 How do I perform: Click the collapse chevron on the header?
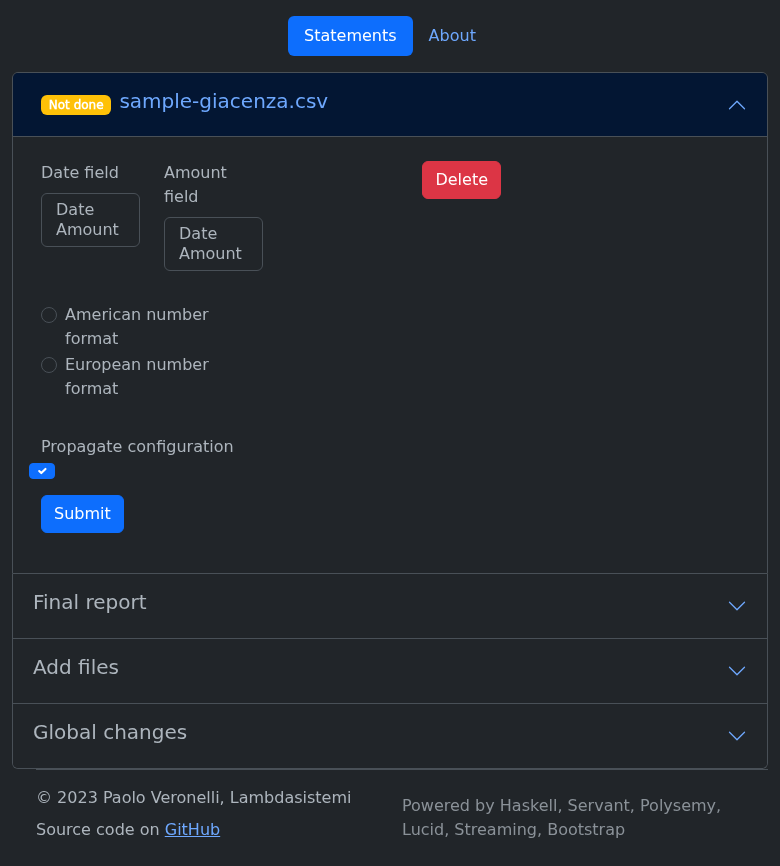[x=737, y=104]
